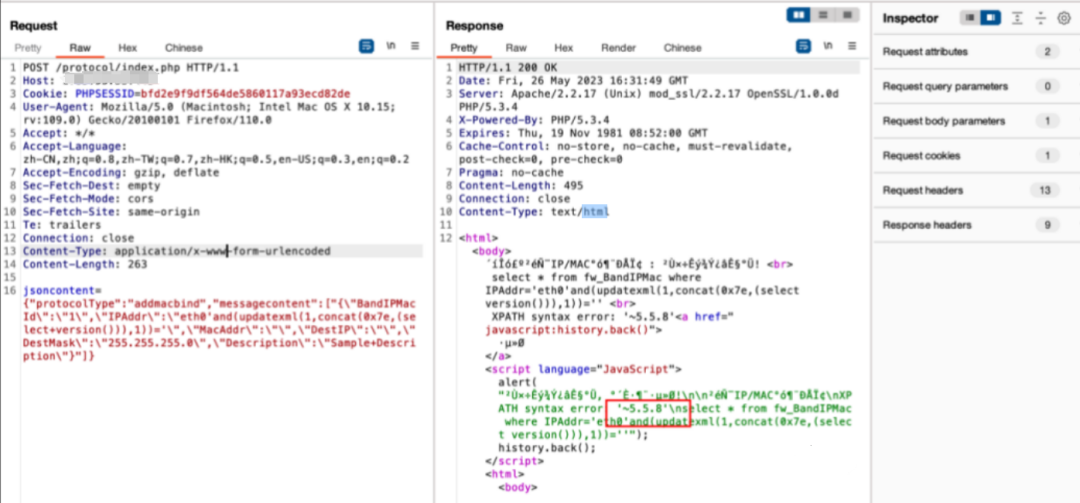
Task: Click the Te: trailers header line
Action: click(62, 225)
